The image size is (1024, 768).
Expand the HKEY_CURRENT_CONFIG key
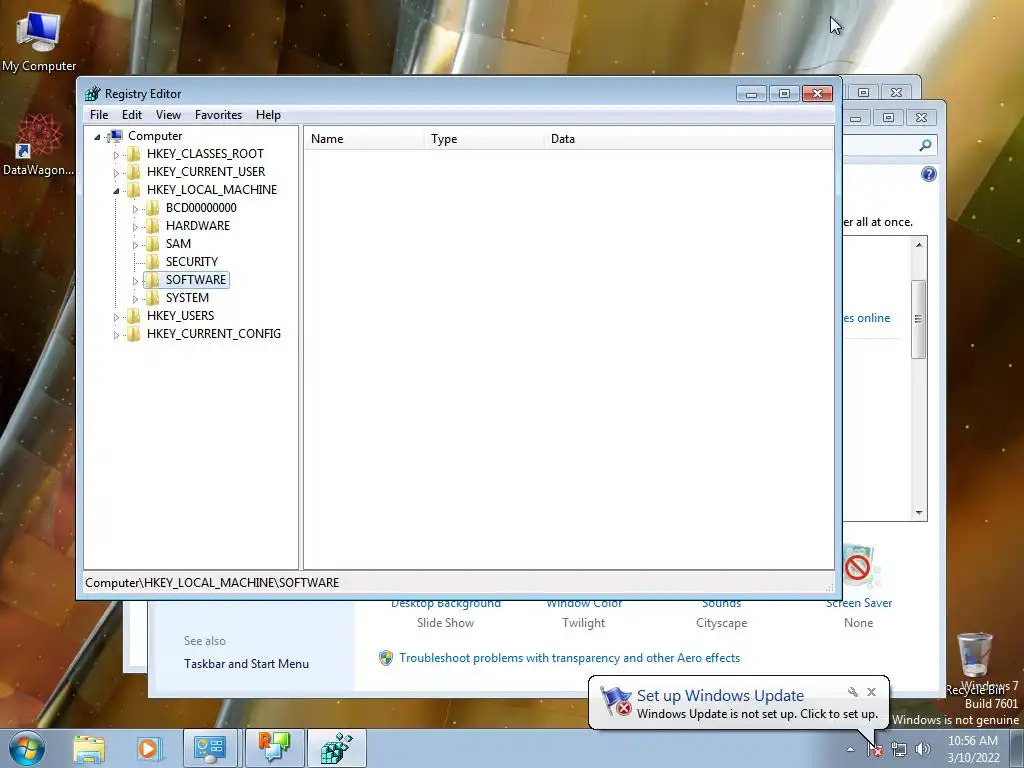click(116, 334)
